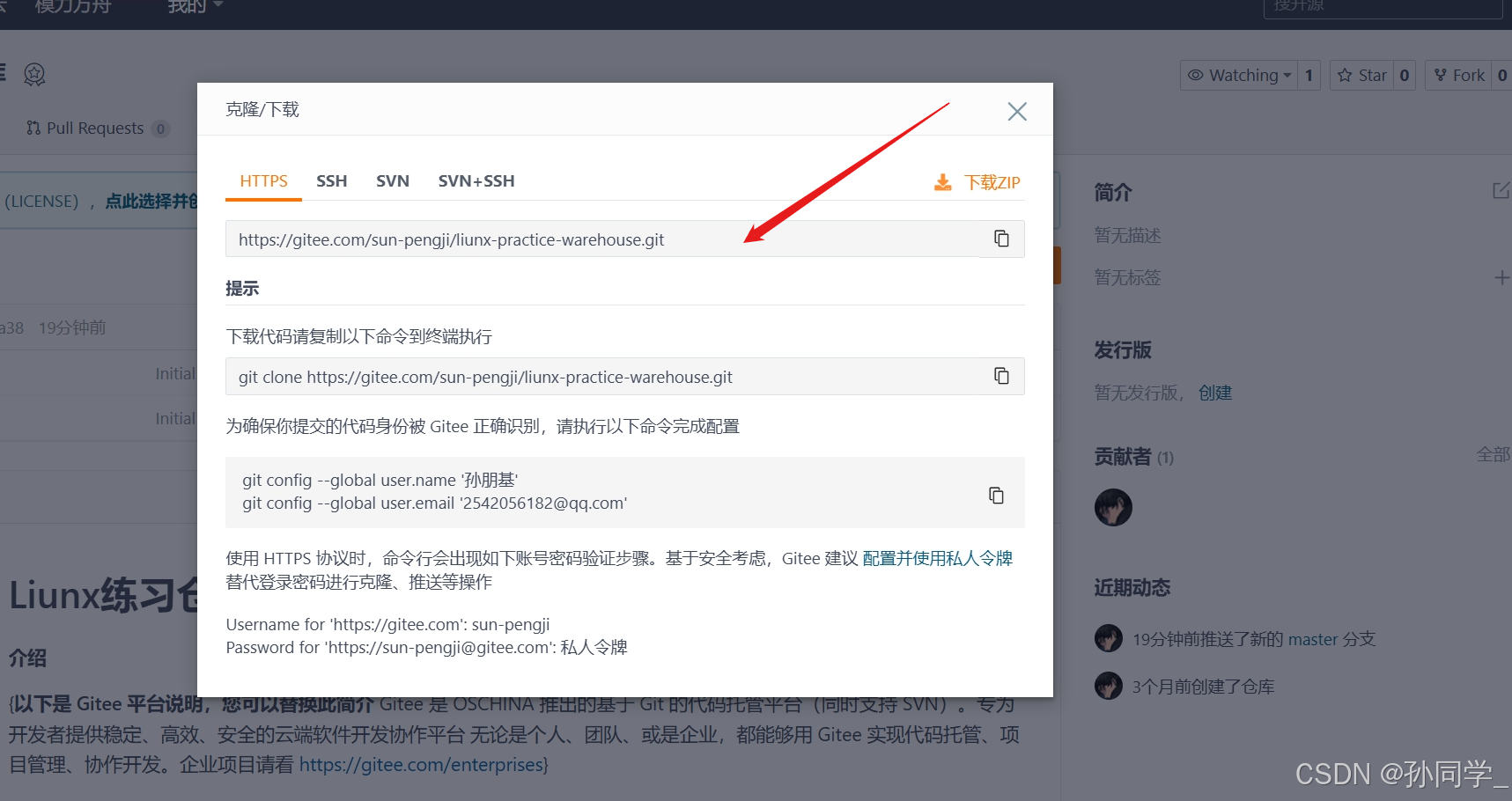Click the 3个月前创建了仓库 activity text
1512x801 pixels.
pos(1203,687)
